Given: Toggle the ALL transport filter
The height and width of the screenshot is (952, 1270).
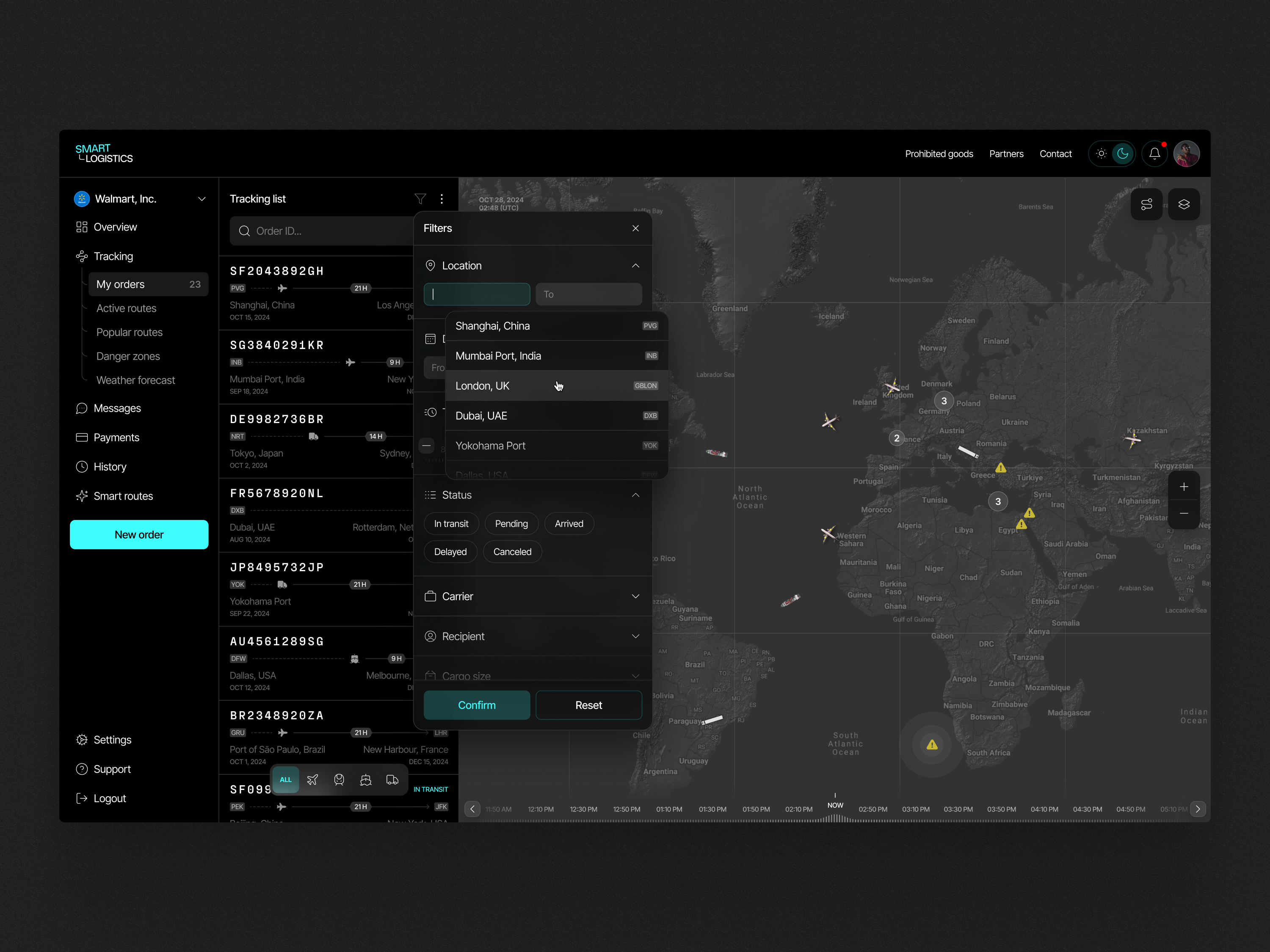Looking at the screenshot, I should point(285,780).
